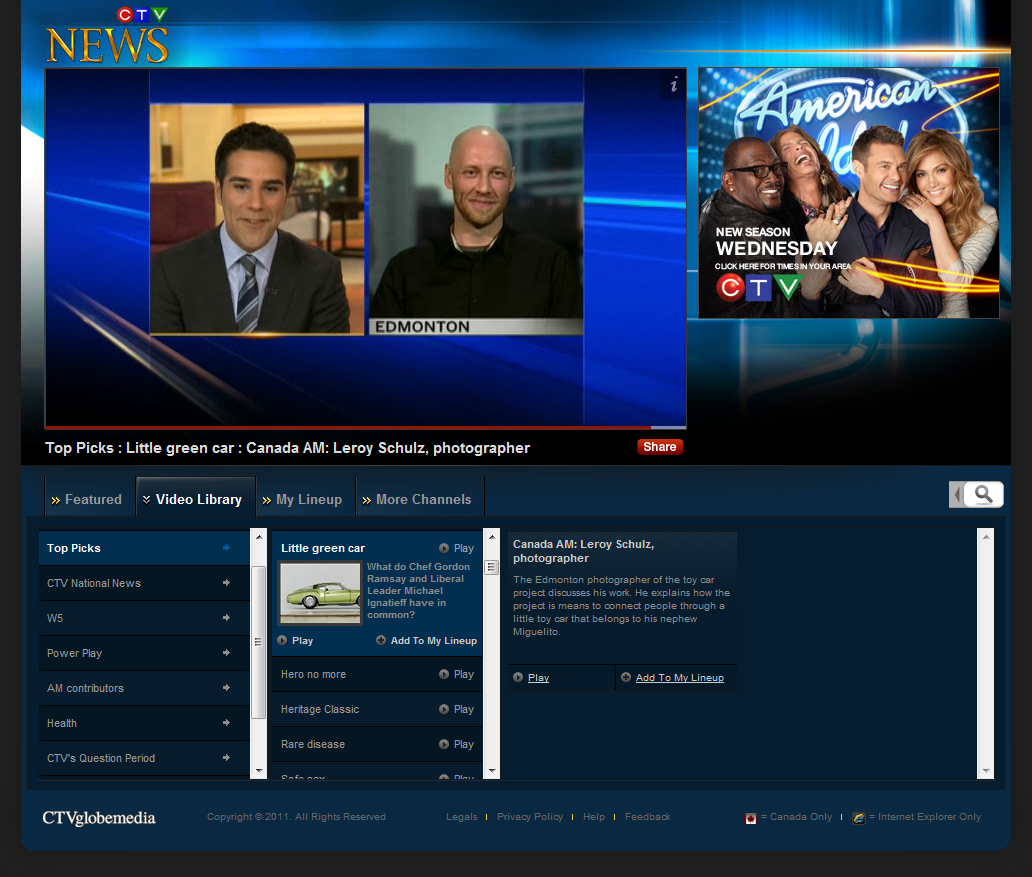The image size is (1032, 877).
Task: Click the CTVglobemedia logo
Action: click(99, 818)
